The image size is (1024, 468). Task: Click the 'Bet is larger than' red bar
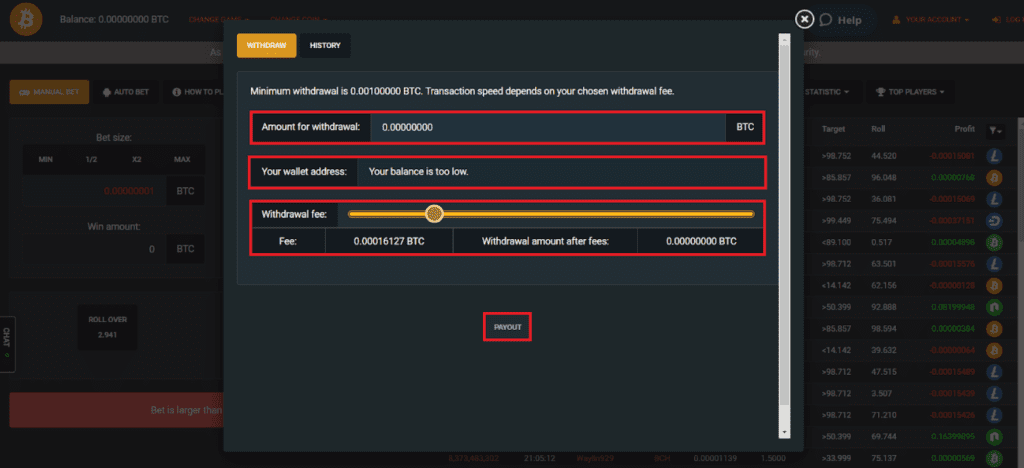(x=116, y=411)
